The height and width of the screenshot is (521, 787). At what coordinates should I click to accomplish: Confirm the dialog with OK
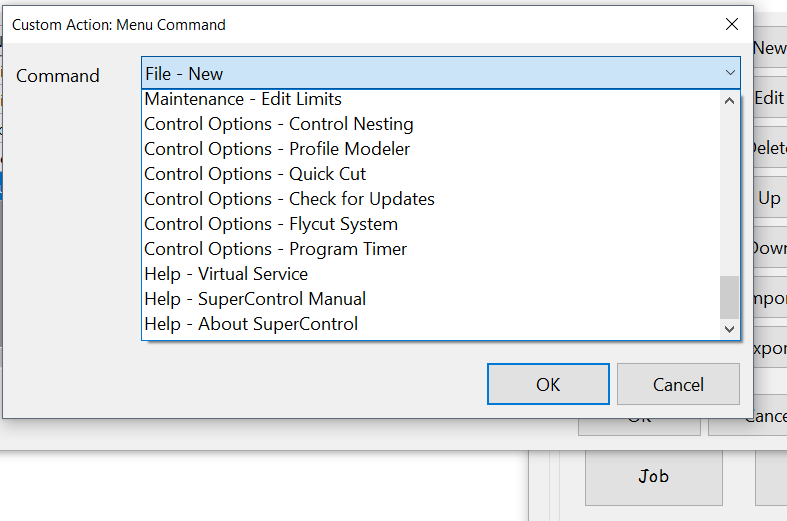(548, 384)
